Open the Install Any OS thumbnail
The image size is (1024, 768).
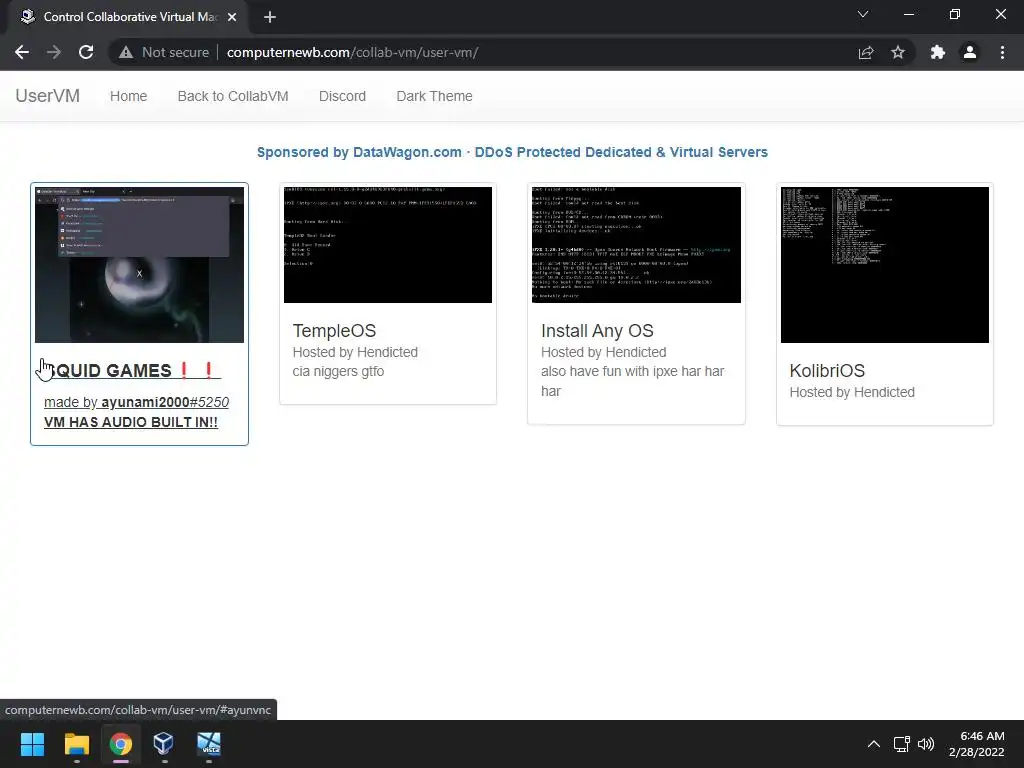pos(636,245)
